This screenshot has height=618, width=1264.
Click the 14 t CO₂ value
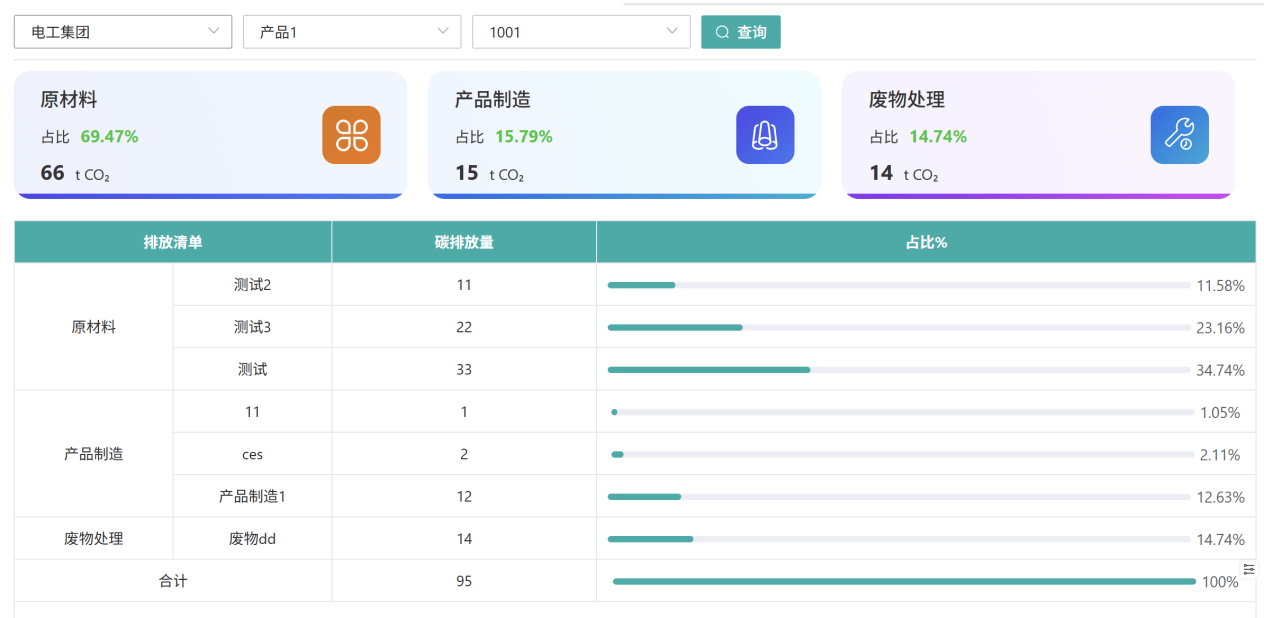[904, 173]
